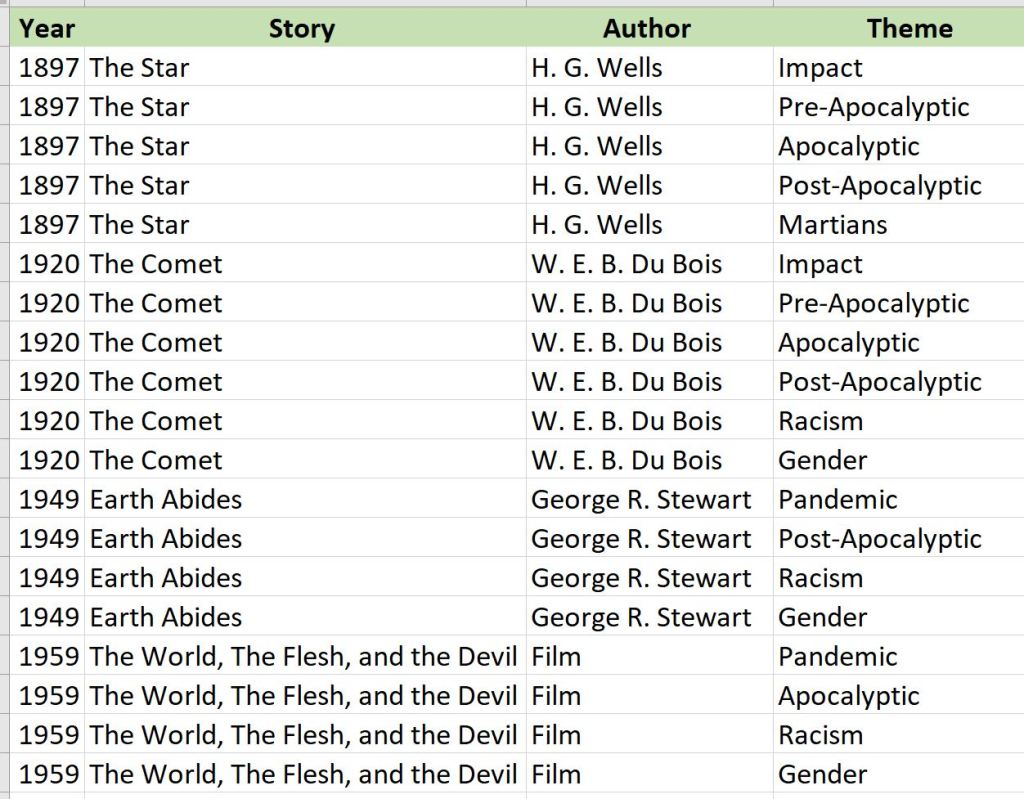Click the 1897 year cell in the Impact row
Image resolution: width=1024 pixels, height=799 pixels.
[x=48, y=68]
